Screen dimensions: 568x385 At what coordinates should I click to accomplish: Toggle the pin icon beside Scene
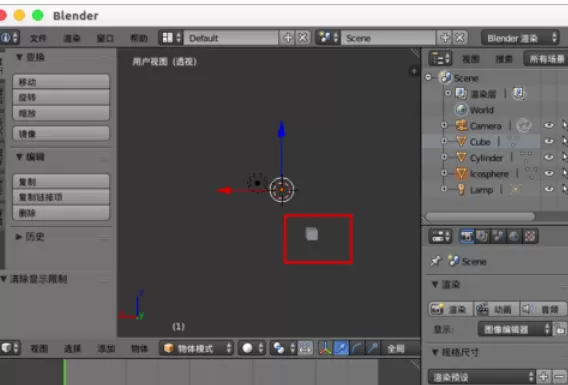(x=435, y=261)
